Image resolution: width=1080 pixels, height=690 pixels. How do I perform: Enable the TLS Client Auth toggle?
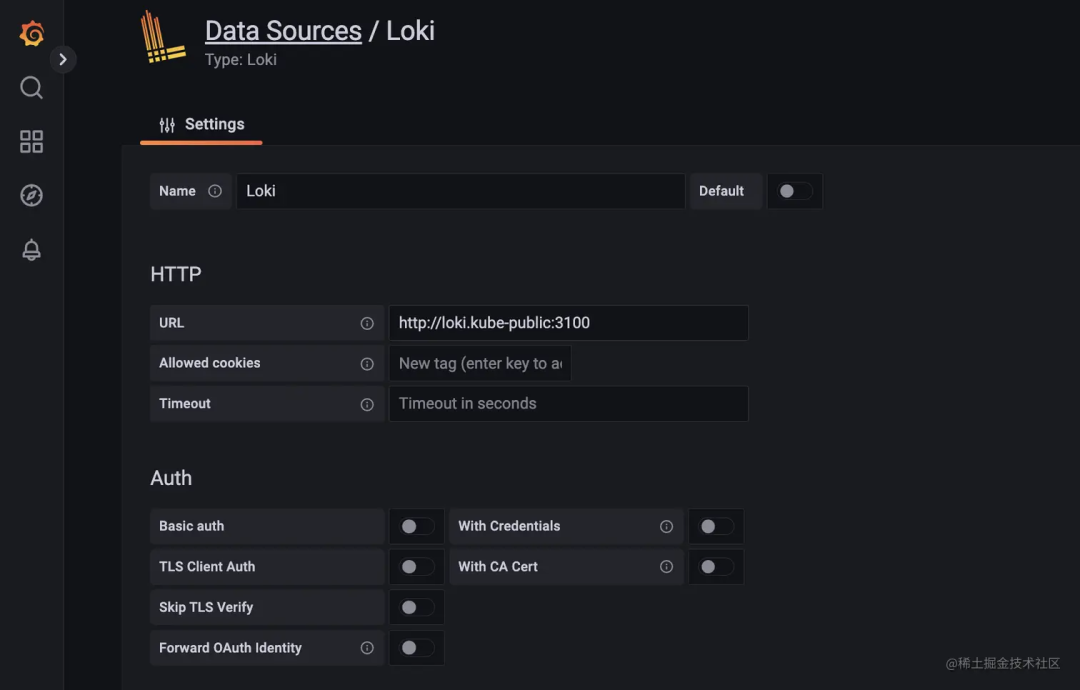pos(417,567)
